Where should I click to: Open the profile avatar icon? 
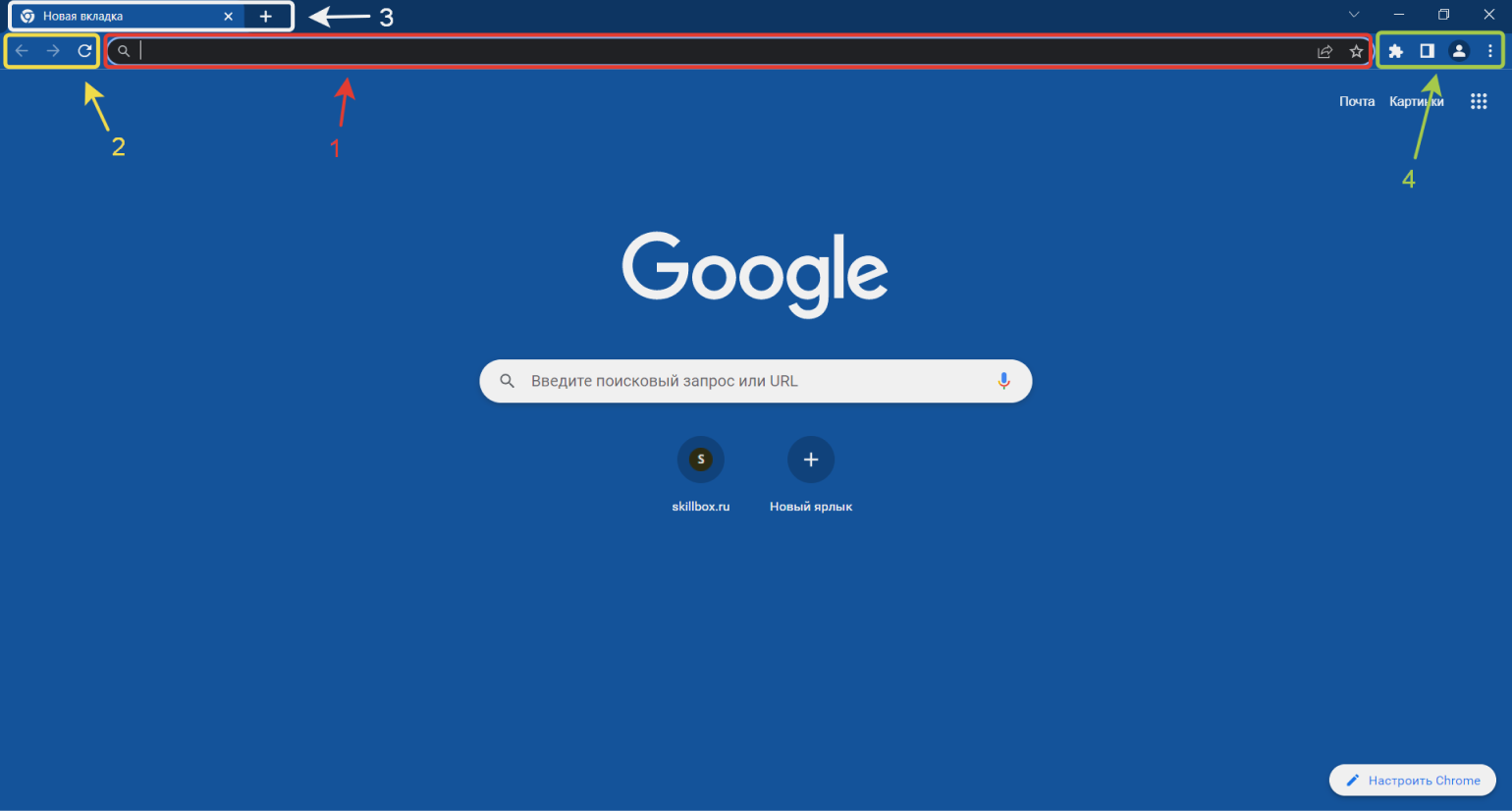(1459, 51)
